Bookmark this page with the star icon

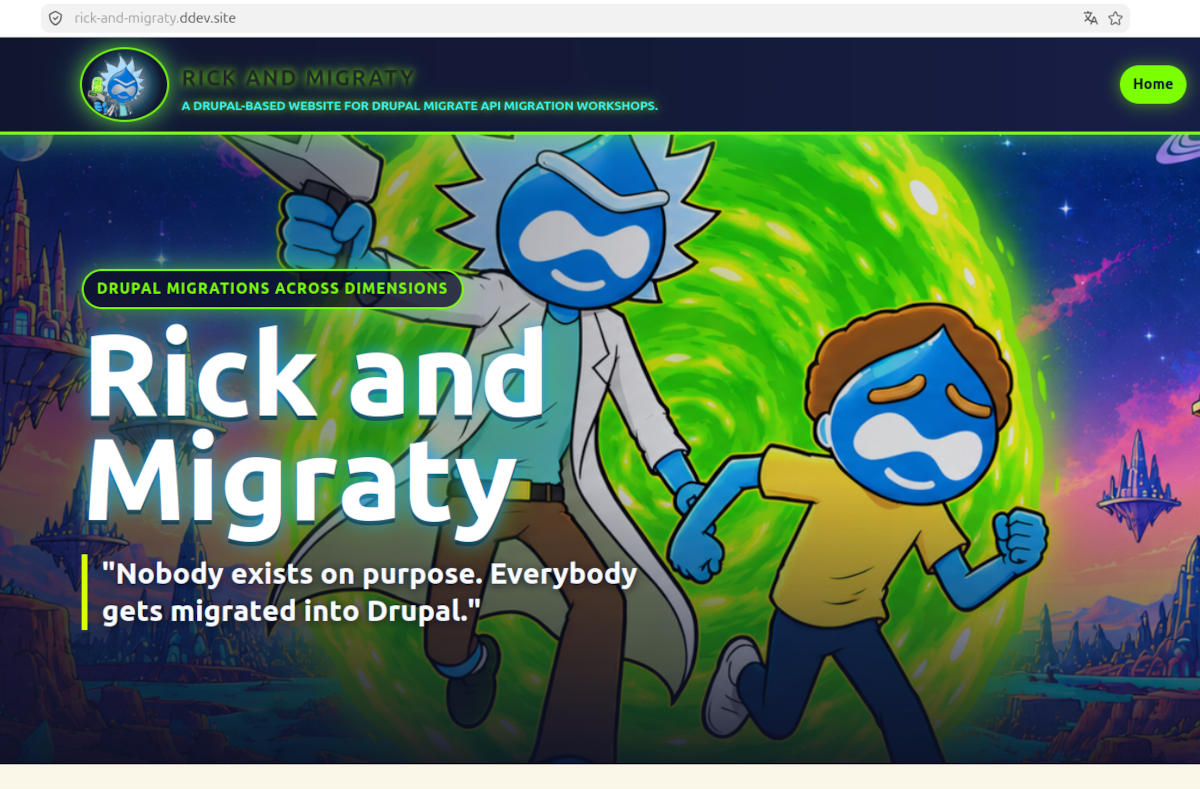(1115, 18)
